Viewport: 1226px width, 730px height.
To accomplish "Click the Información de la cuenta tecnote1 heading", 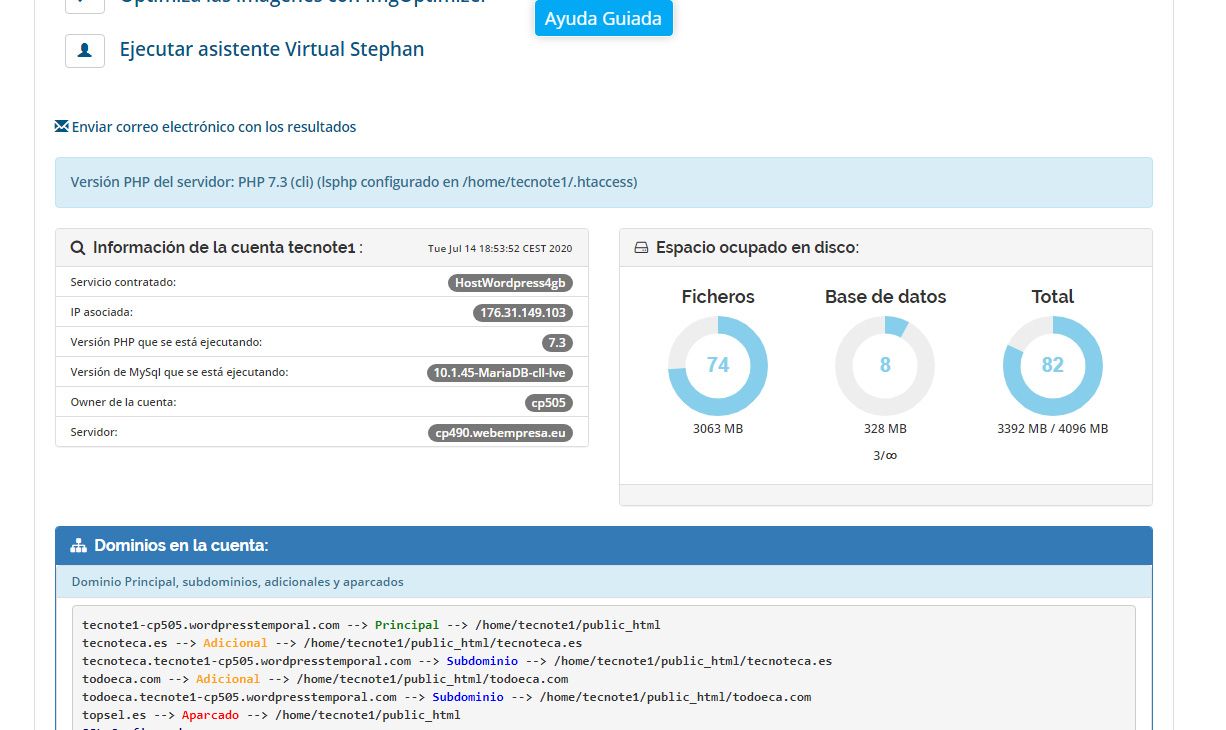I will tap(228, 248).
